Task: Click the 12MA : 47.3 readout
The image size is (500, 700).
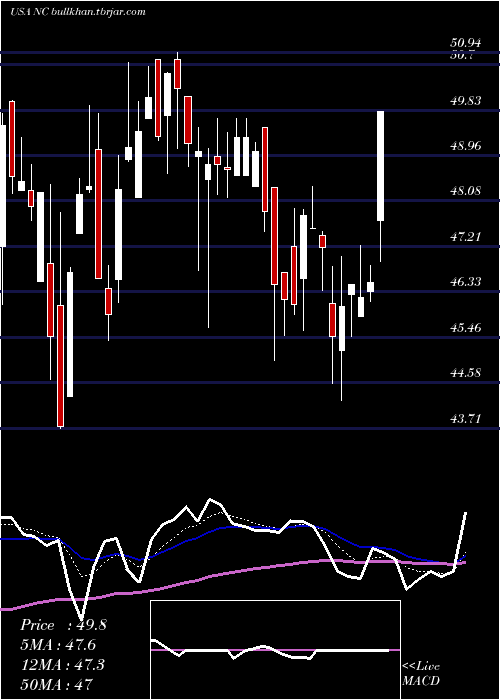Action: click(x=62, y=664)
